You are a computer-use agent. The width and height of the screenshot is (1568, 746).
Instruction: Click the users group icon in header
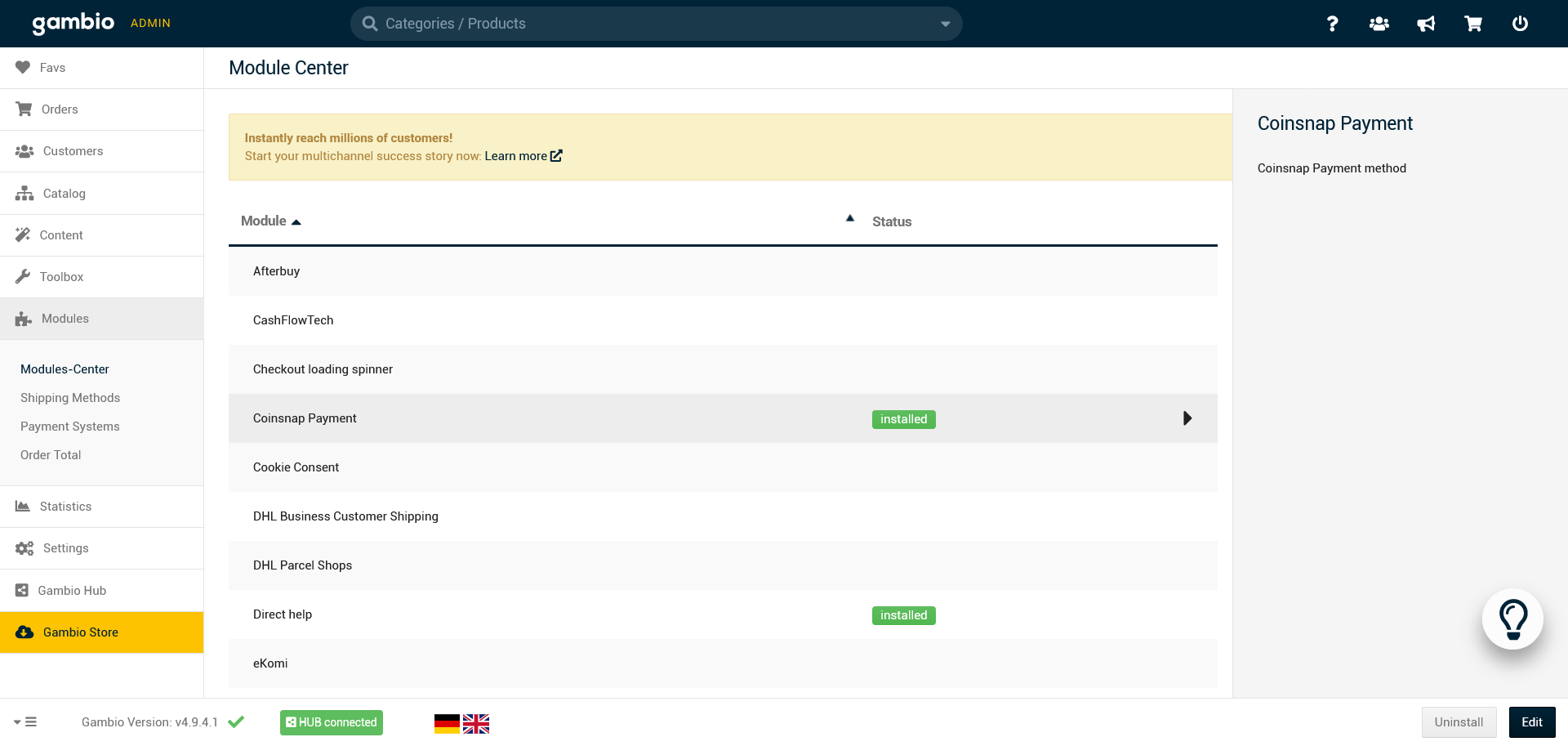coord(1379,24)
